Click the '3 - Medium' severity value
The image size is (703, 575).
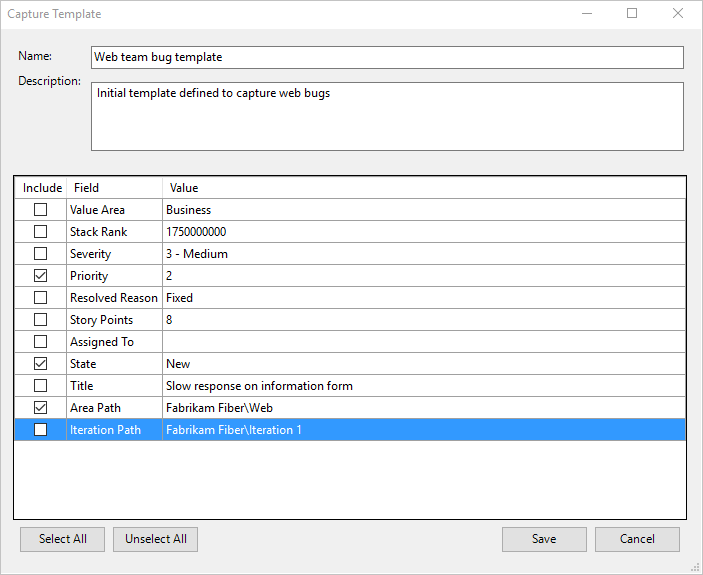[x=424, y=253]
